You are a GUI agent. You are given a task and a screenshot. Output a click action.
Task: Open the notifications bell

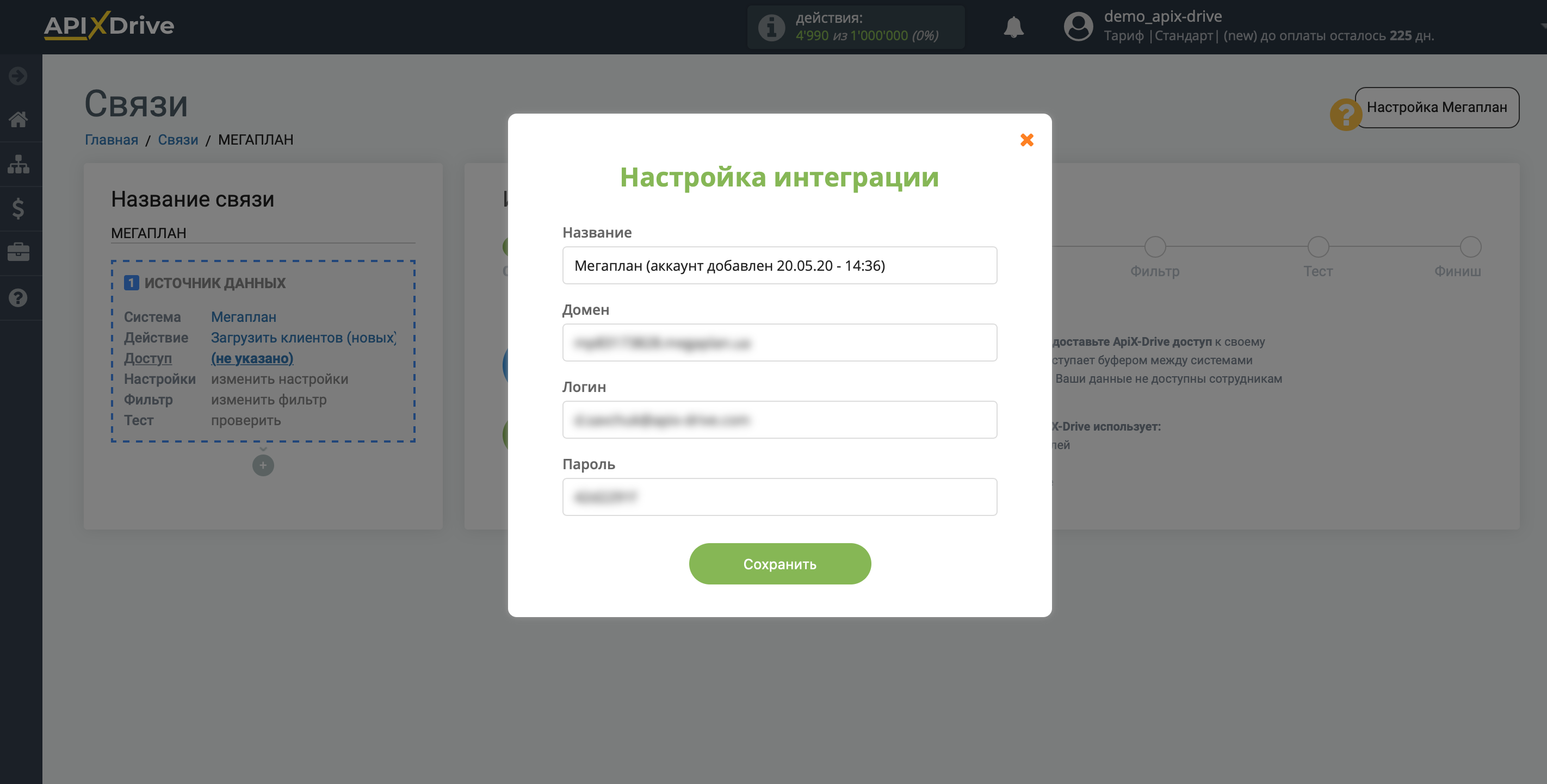(1013, 27)
